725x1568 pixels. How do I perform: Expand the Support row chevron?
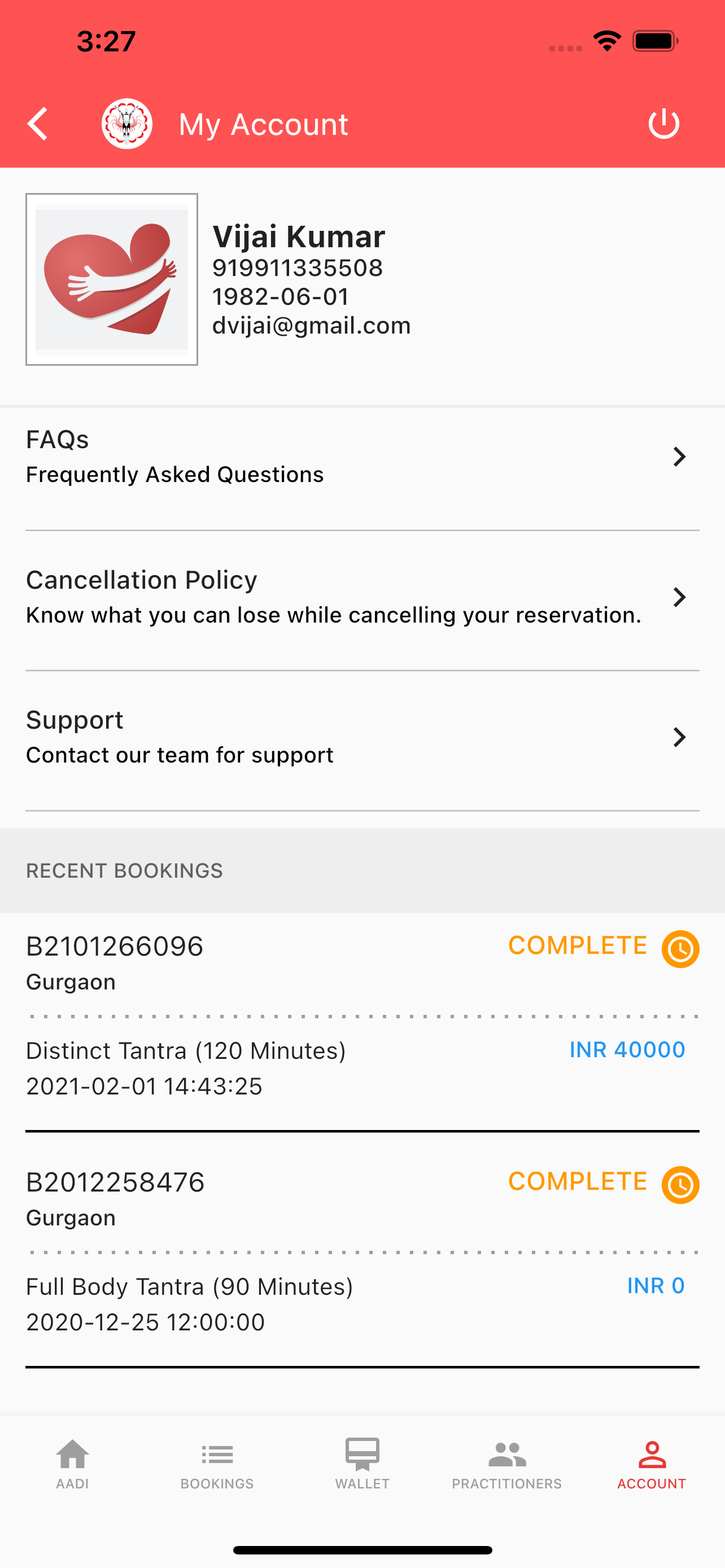point(679,737)
